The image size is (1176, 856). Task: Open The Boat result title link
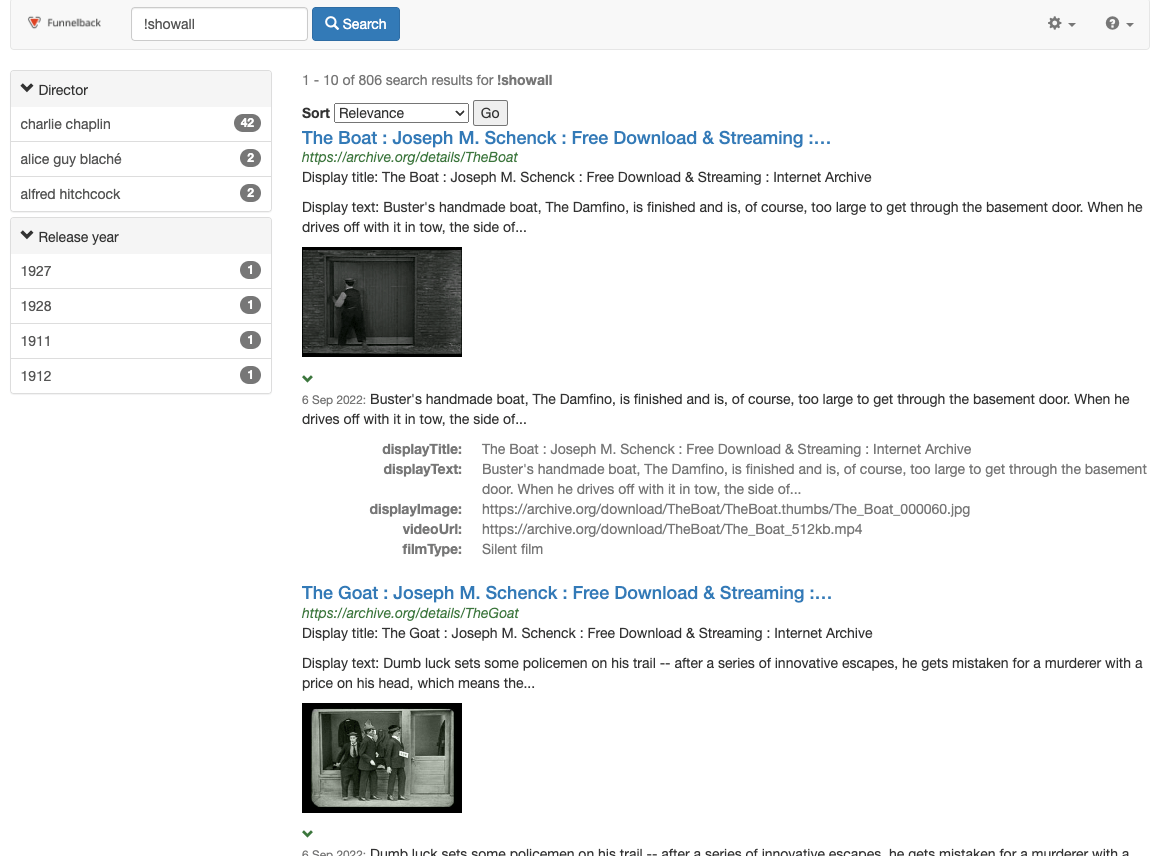click(566, 138)
